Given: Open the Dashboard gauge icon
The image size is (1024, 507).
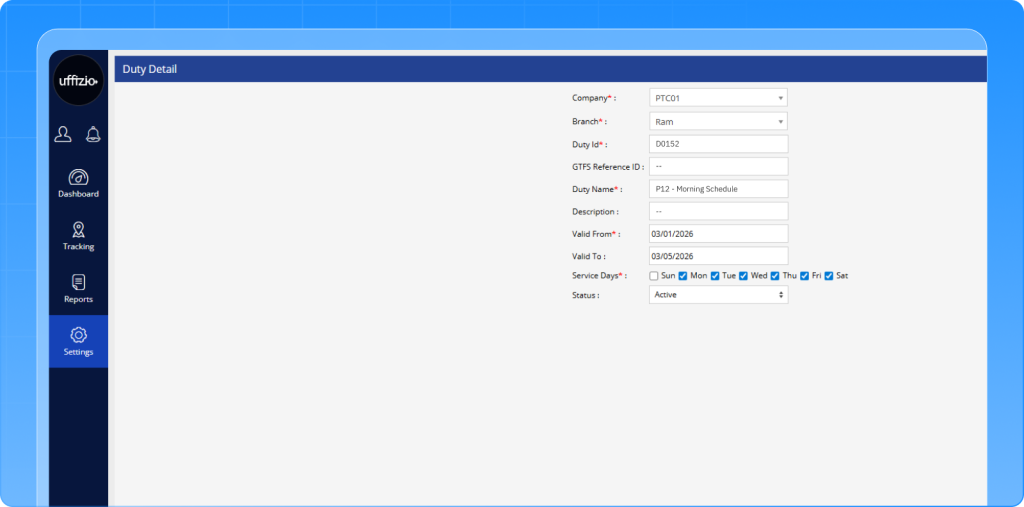Looking at the screenshot, I should (78, 177).
